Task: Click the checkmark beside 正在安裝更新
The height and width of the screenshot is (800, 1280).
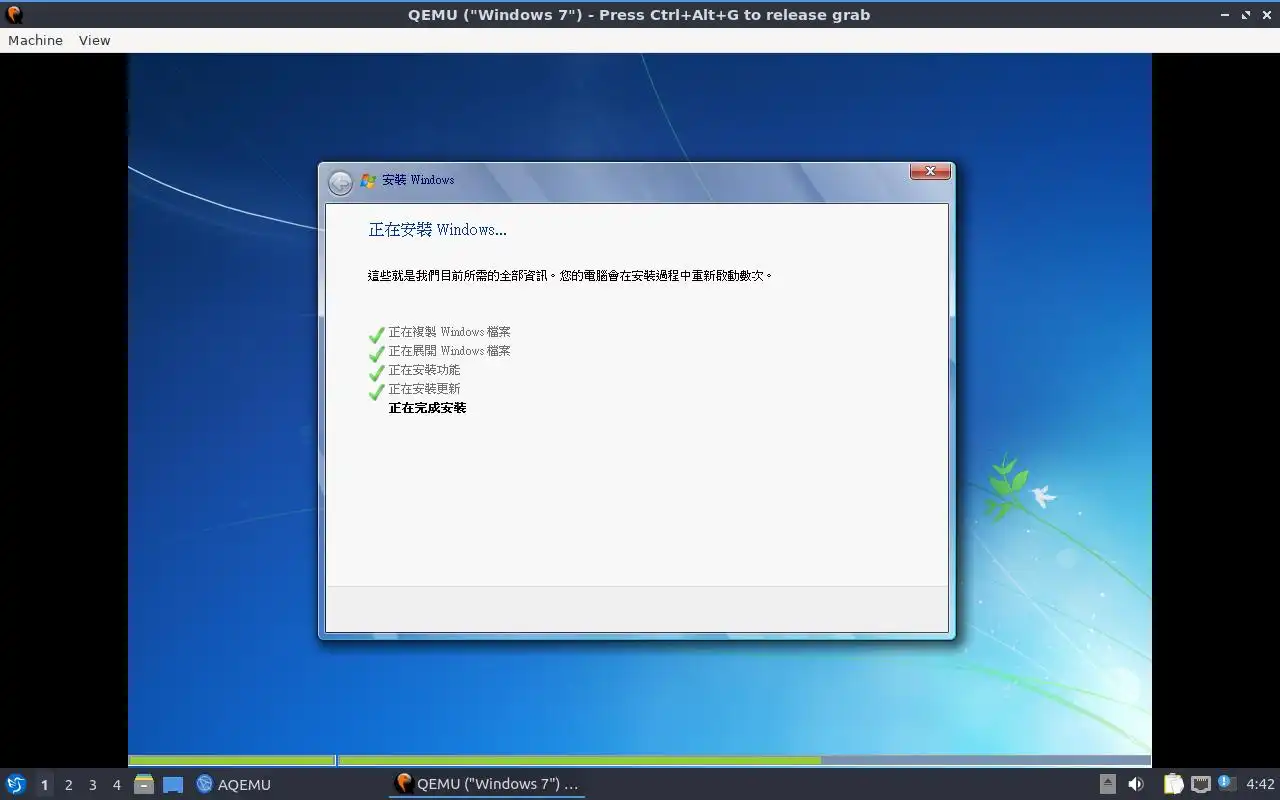Action: pyautogui.click(x=376, y=392)
